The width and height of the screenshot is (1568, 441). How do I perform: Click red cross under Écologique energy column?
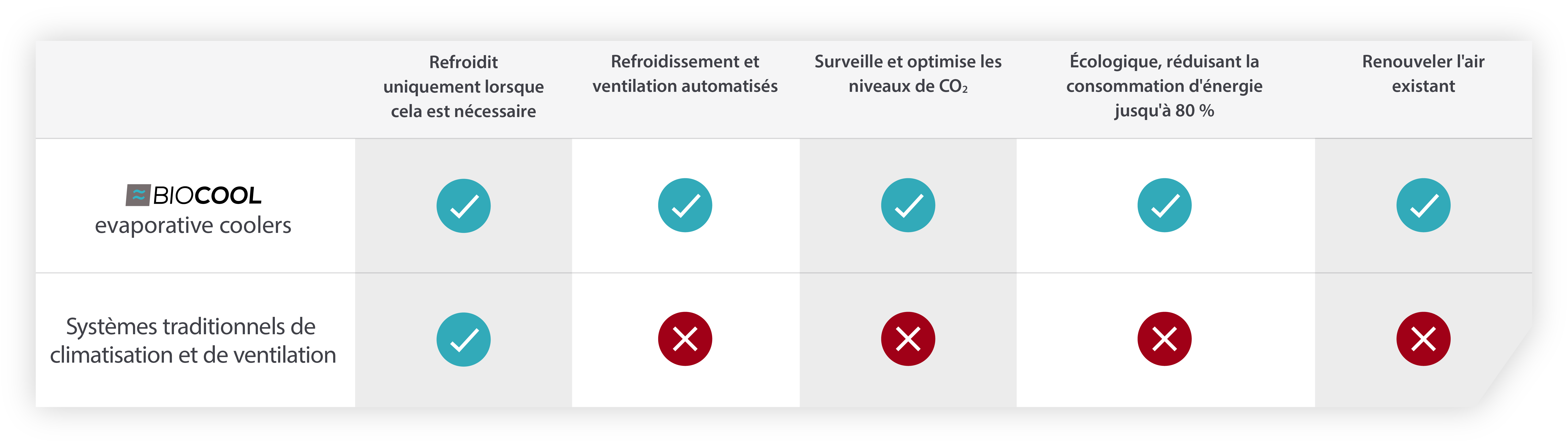[x=1164, y=339]
